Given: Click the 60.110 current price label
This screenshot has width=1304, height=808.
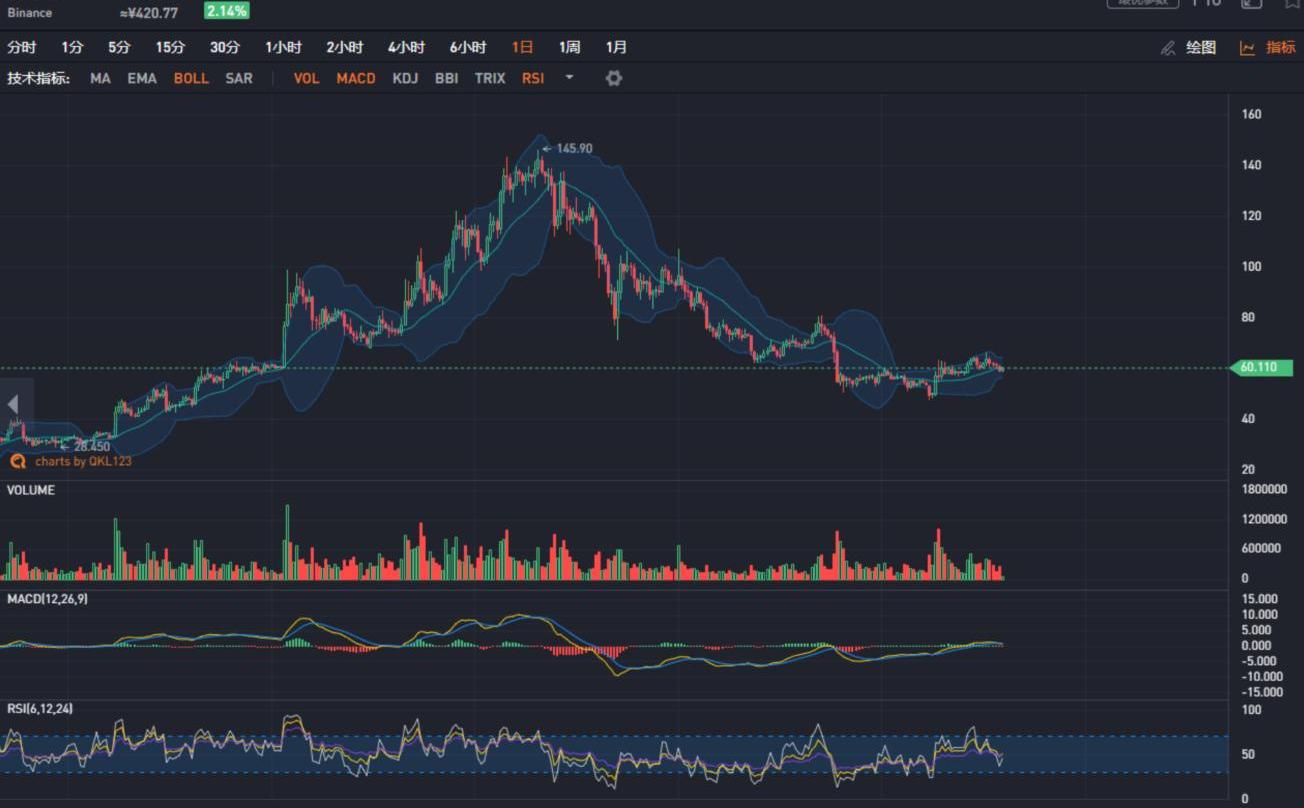Looking at the screenshot, I should pos(1260,368).
